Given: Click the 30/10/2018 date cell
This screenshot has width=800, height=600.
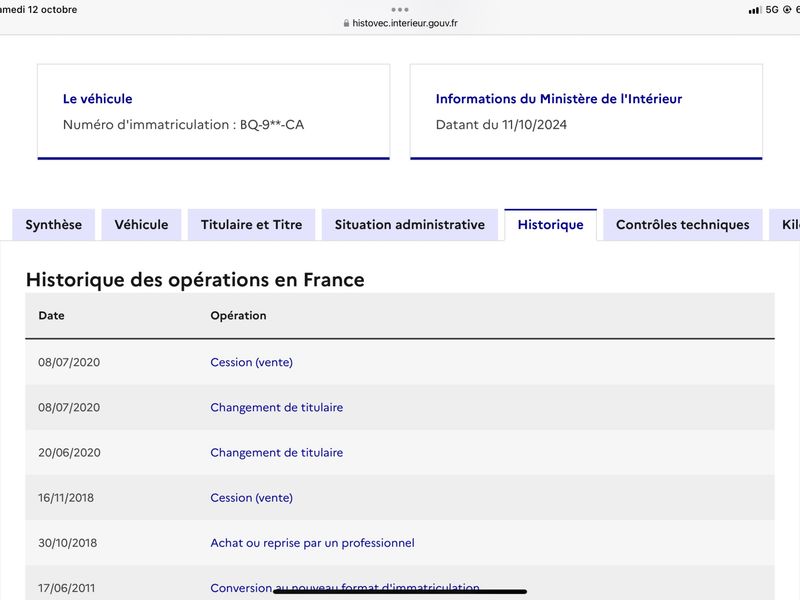Looking at the screenshot, I should pyautogui.click(x=67, y=543).
